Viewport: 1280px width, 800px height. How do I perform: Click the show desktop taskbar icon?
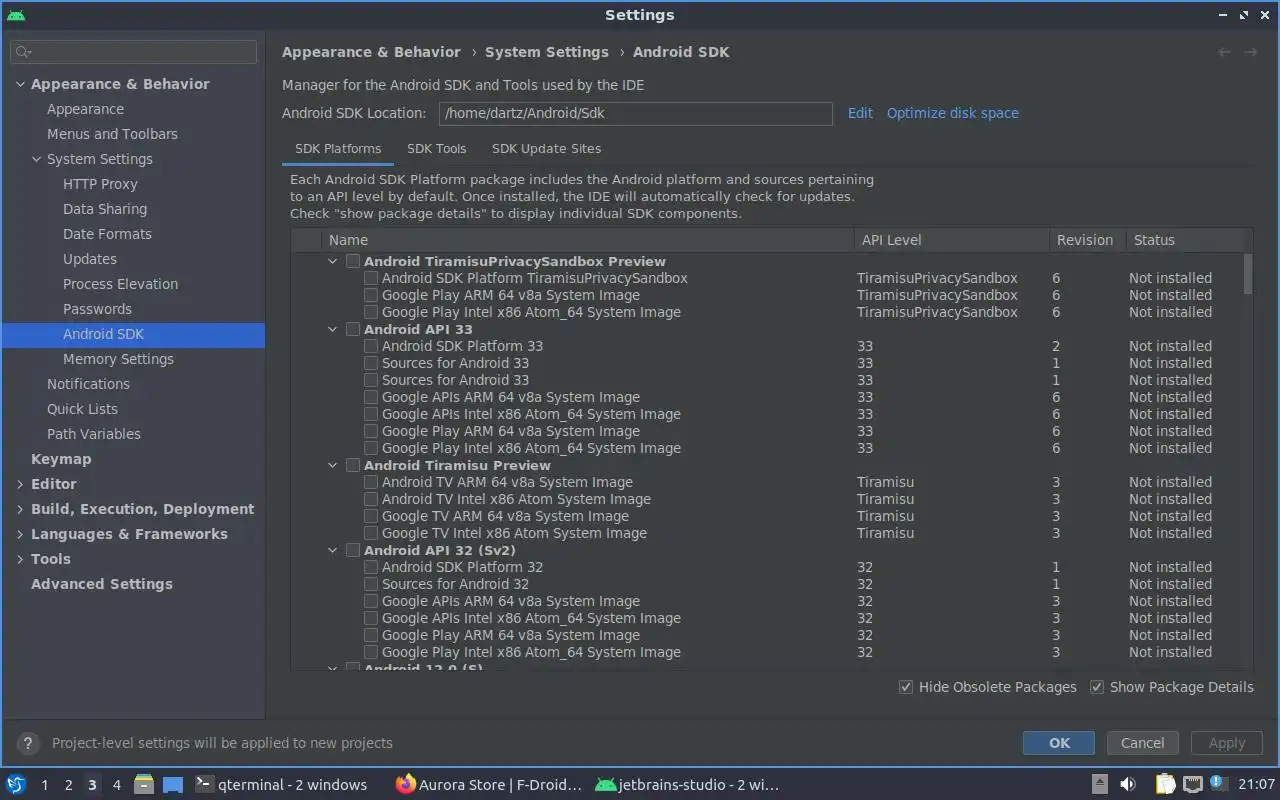click(x=173, y=784)
